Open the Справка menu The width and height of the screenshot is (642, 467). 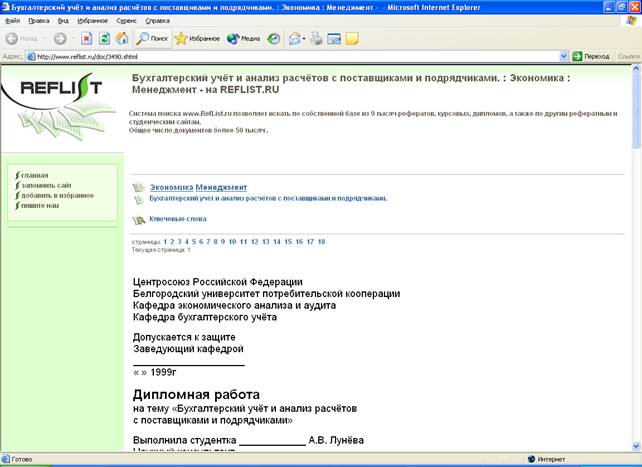click(157, 20)
